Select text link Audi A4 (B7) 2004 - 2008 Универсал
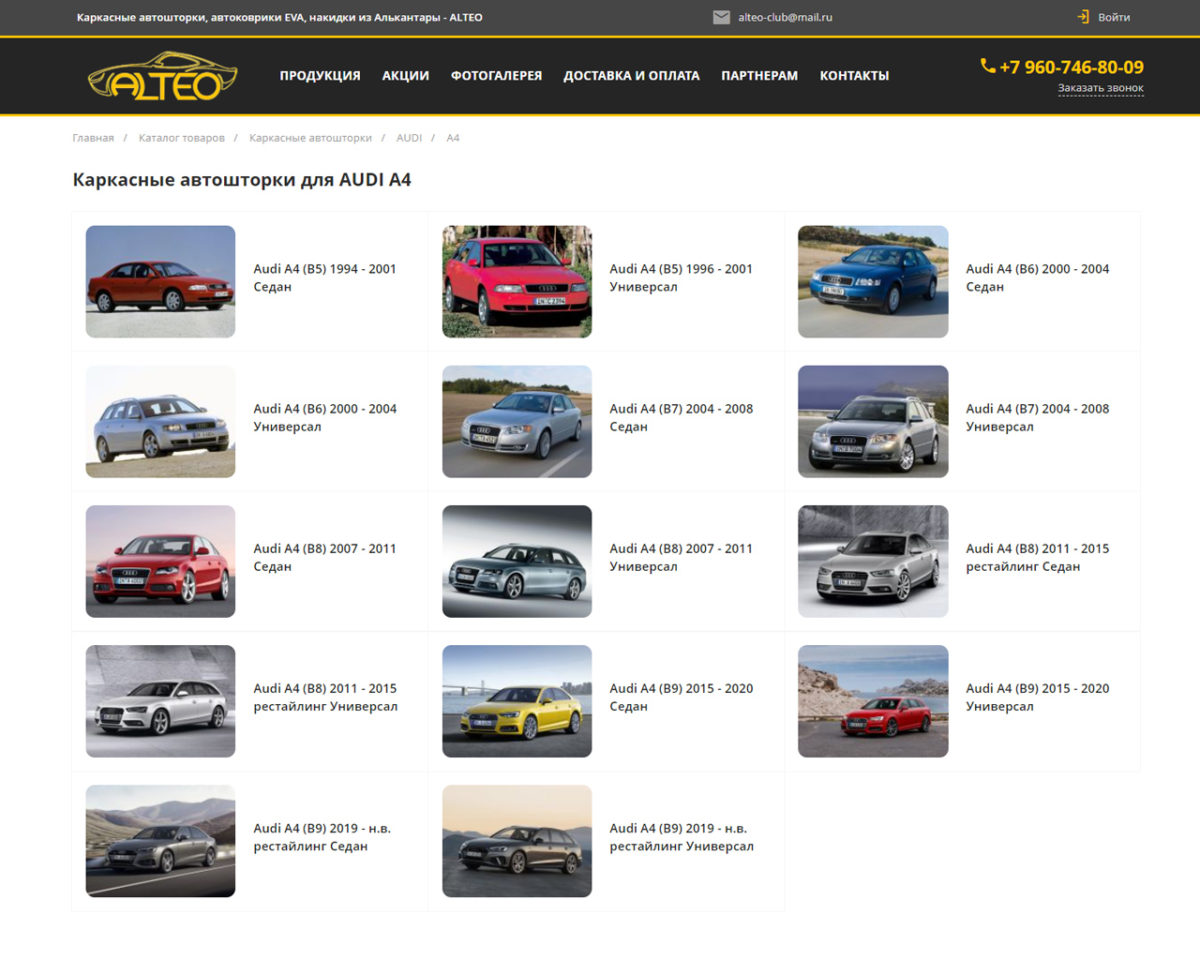The width and height of the screenshot is (1200, 960). click(x=1038, y=418)
